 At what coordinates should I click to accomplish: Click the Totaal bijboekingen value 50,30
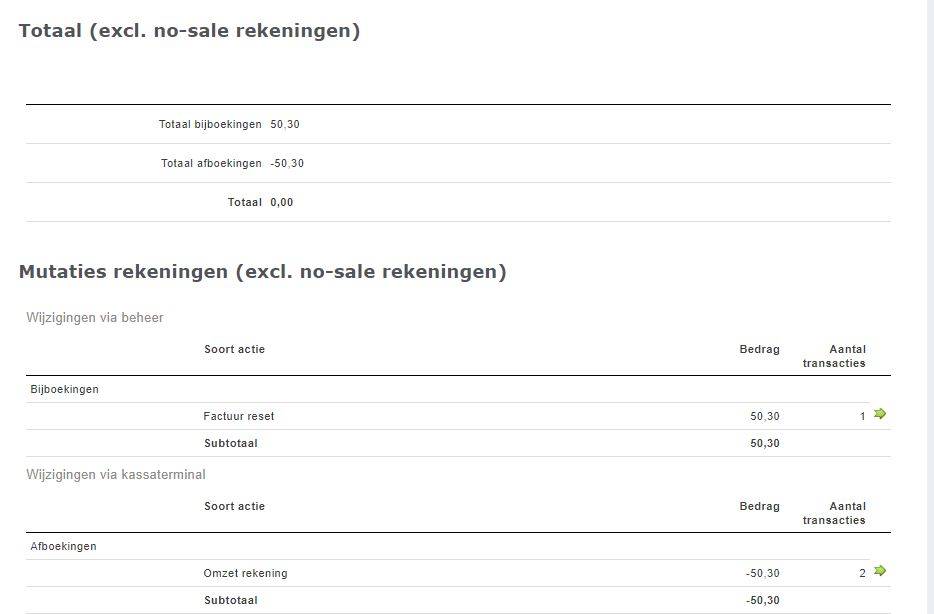[x=285, y=124]
